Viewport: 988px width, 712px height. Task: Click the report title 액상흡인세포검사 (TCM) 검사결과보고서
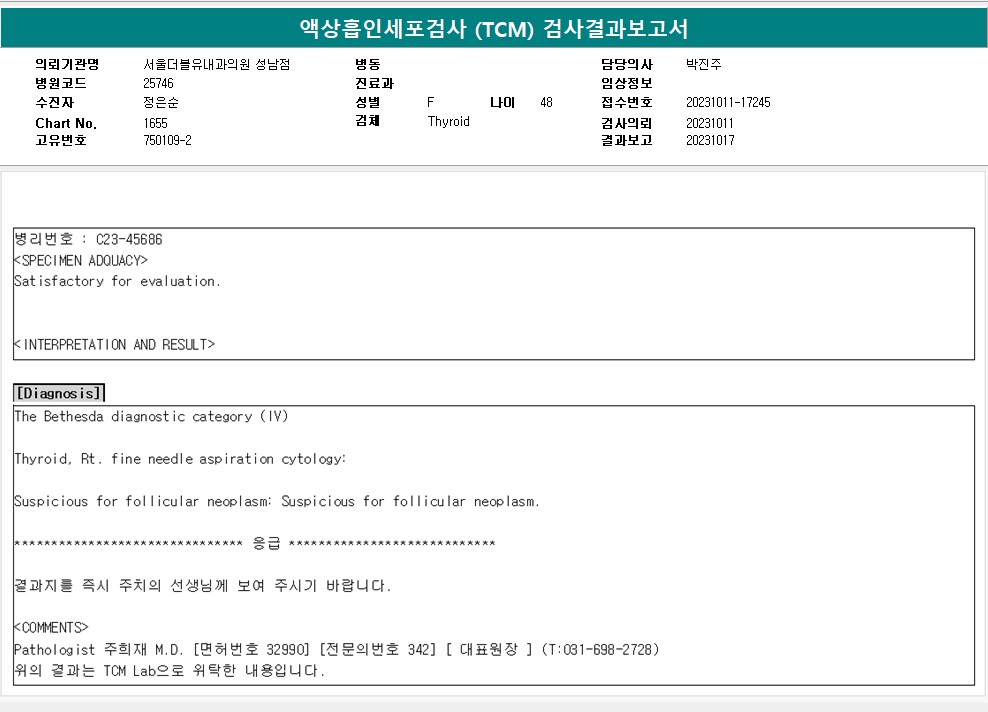[494, 28]
